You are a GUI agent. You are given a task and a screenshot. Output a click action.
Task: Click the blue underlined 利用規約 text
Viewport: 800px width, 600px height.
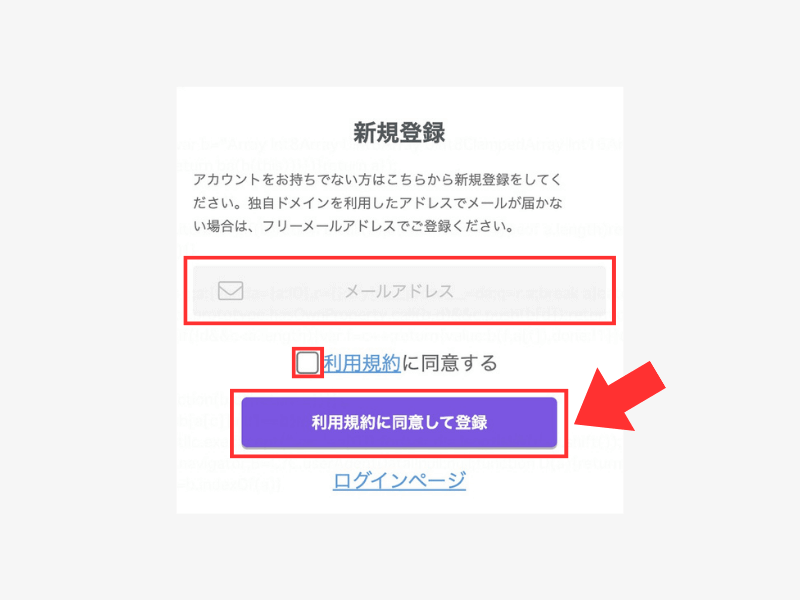pos(362,363)
